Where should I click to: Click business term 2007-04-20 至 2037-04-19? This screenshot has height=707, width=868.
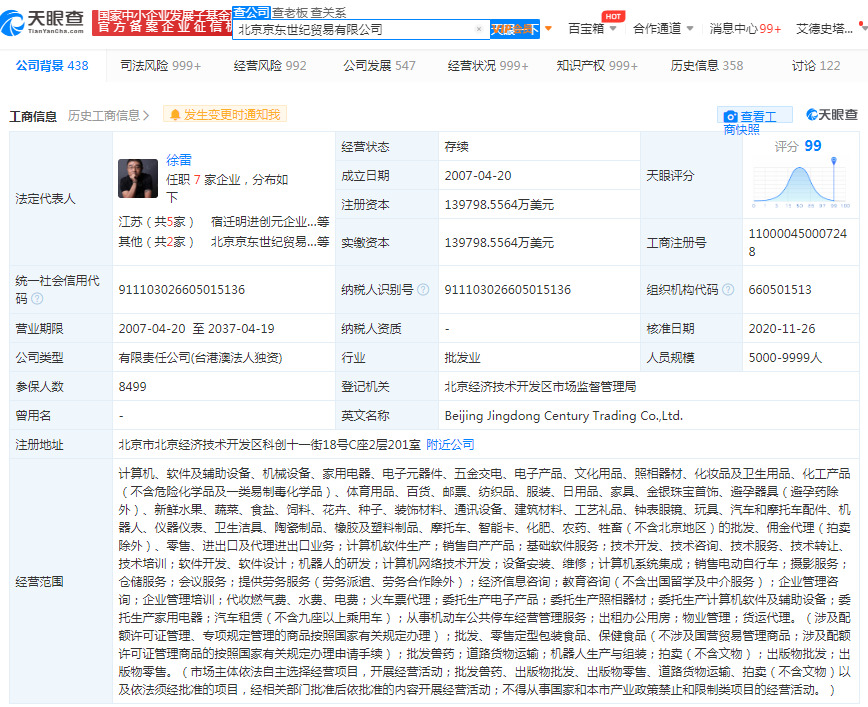tap(197, 328)
